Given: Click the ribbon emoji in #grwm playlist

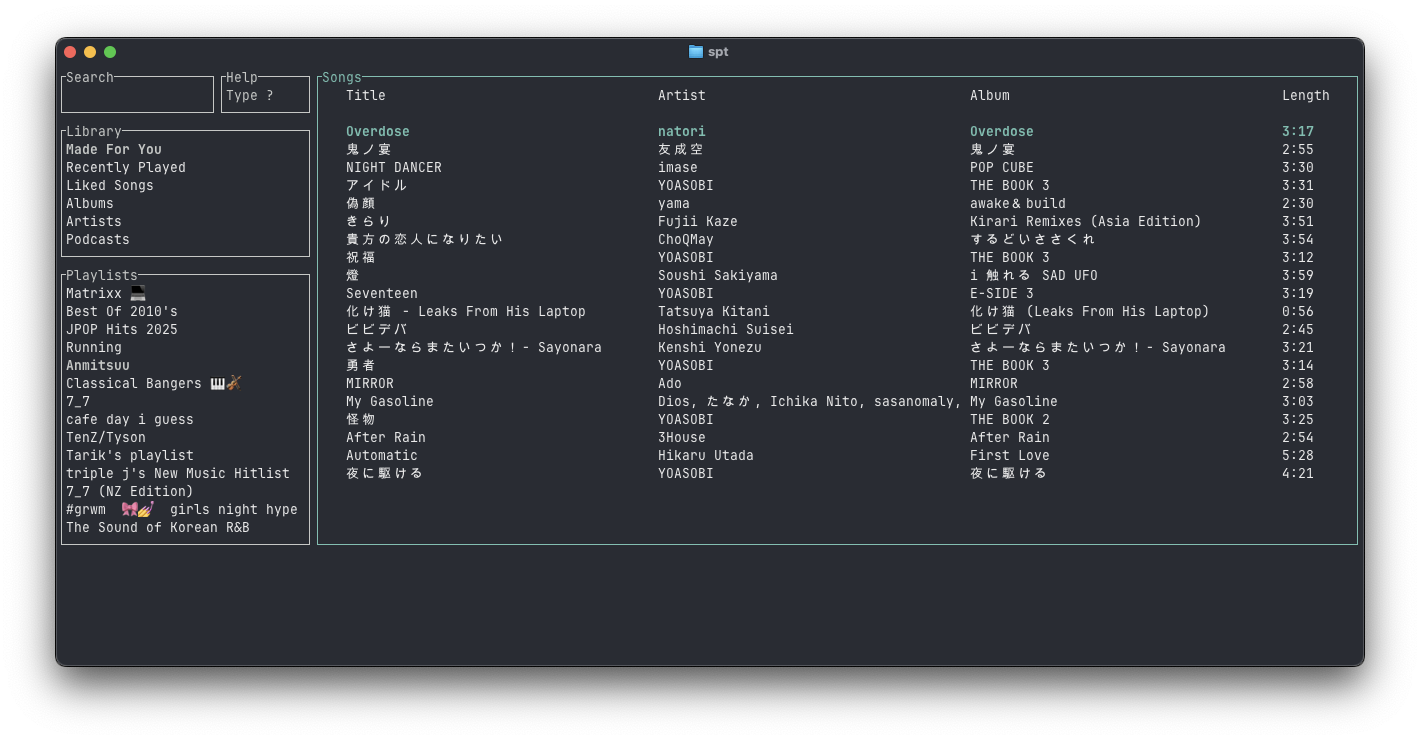Looking at the screenshot, I should click(x=129, y=509).
